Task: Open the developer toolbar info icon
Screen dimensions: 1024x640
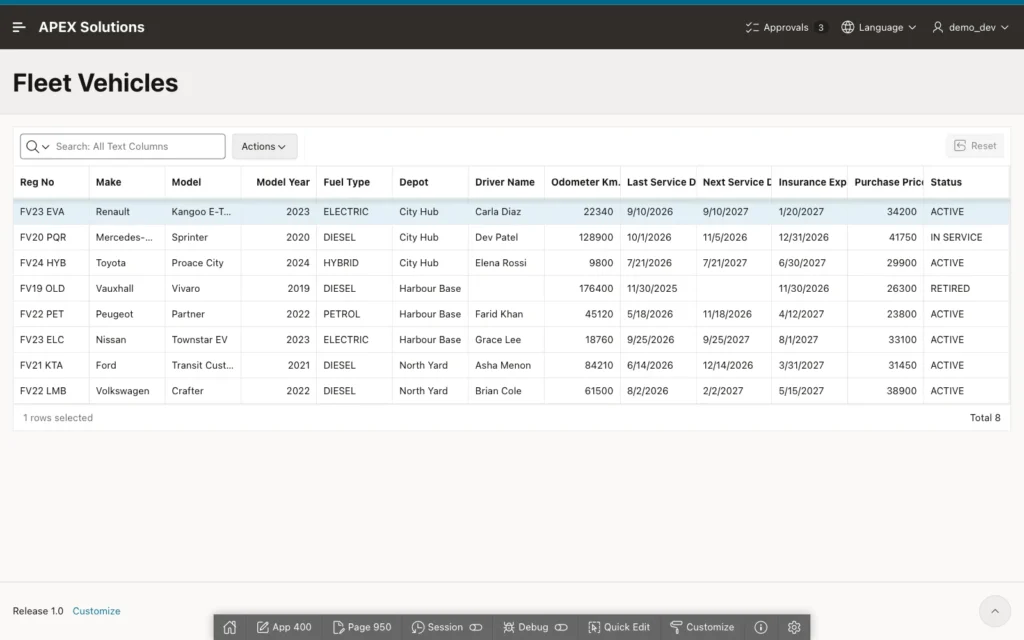Action: [761, 627]
